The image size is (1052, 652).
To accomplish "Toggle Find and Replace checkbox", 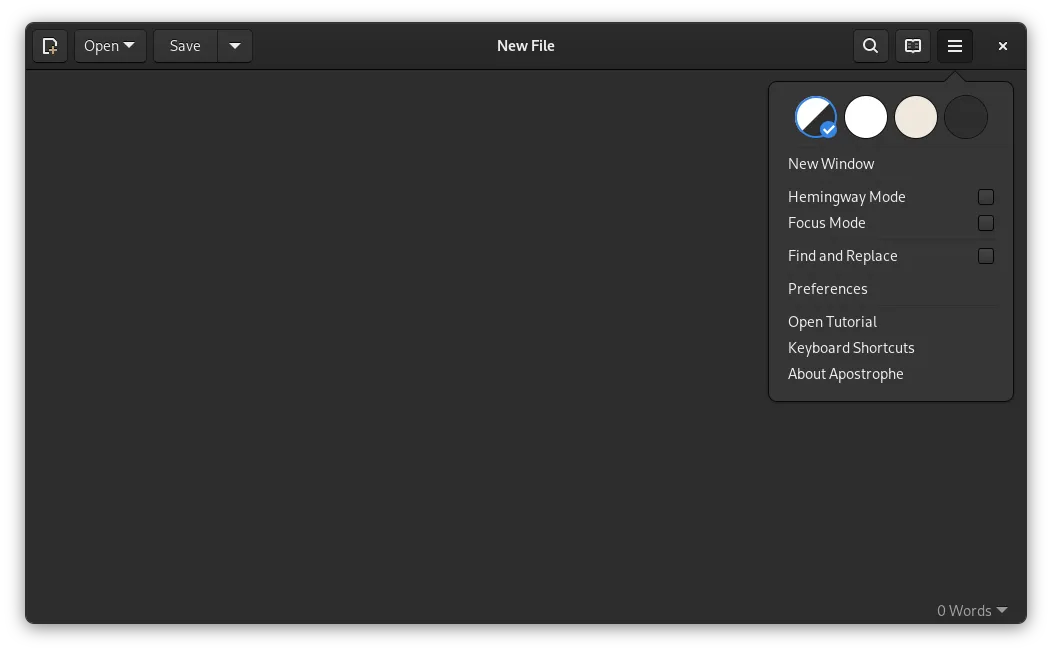I will tap(985, 256).
